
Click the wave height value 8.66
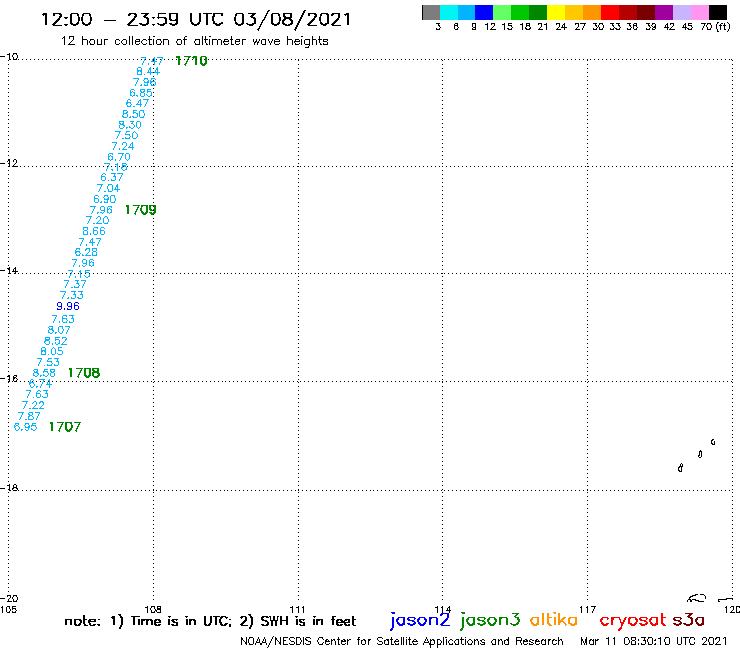click(94, 231)
